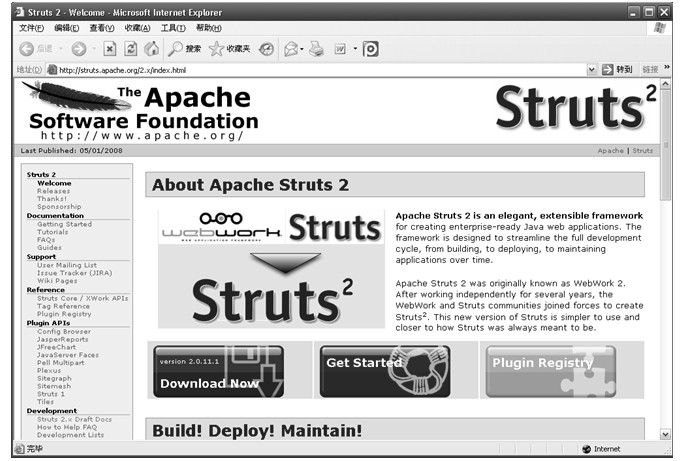Open How to Help FAQ link

click(x=67, y=427)
